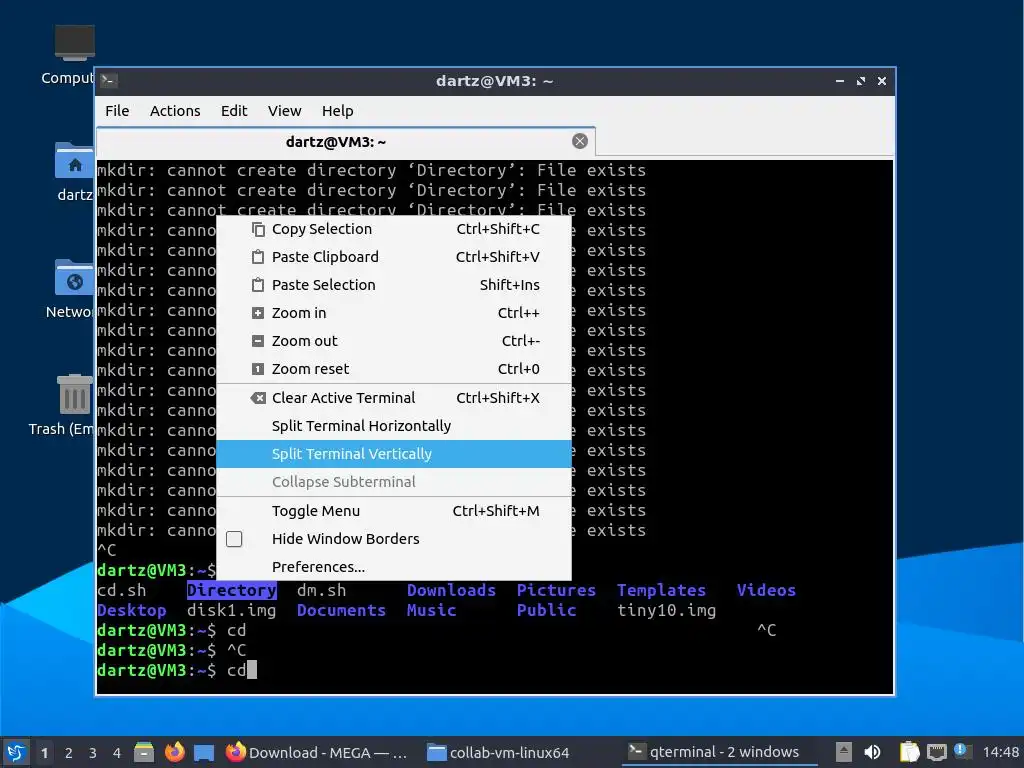
Task: Select the dartz@VM3: ~ terminal tab
Action: point(345,142)
